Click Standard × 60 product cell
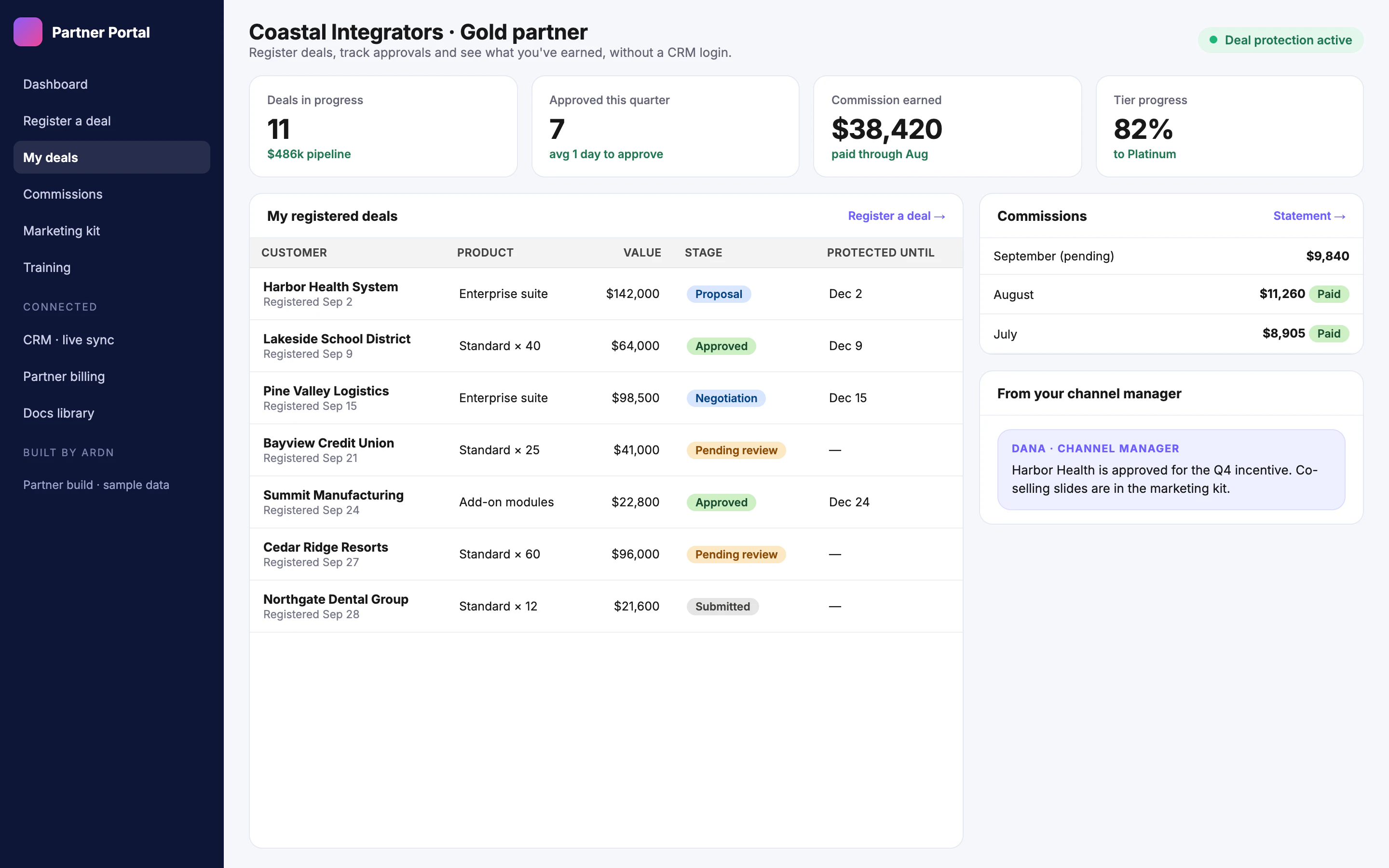The height and width of the screenshot is (868, 1389). click(x=499, y=554)
